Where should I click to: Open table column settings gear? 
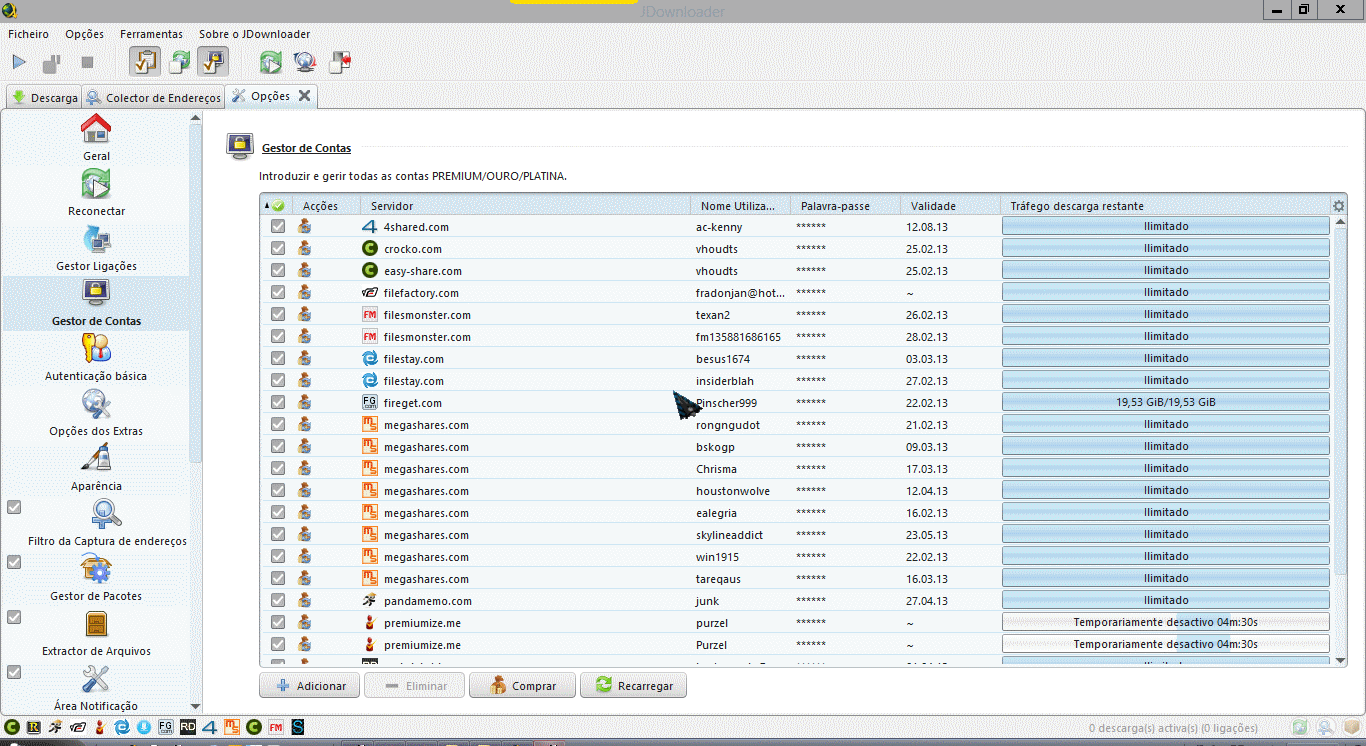[x=1339, y=206]
